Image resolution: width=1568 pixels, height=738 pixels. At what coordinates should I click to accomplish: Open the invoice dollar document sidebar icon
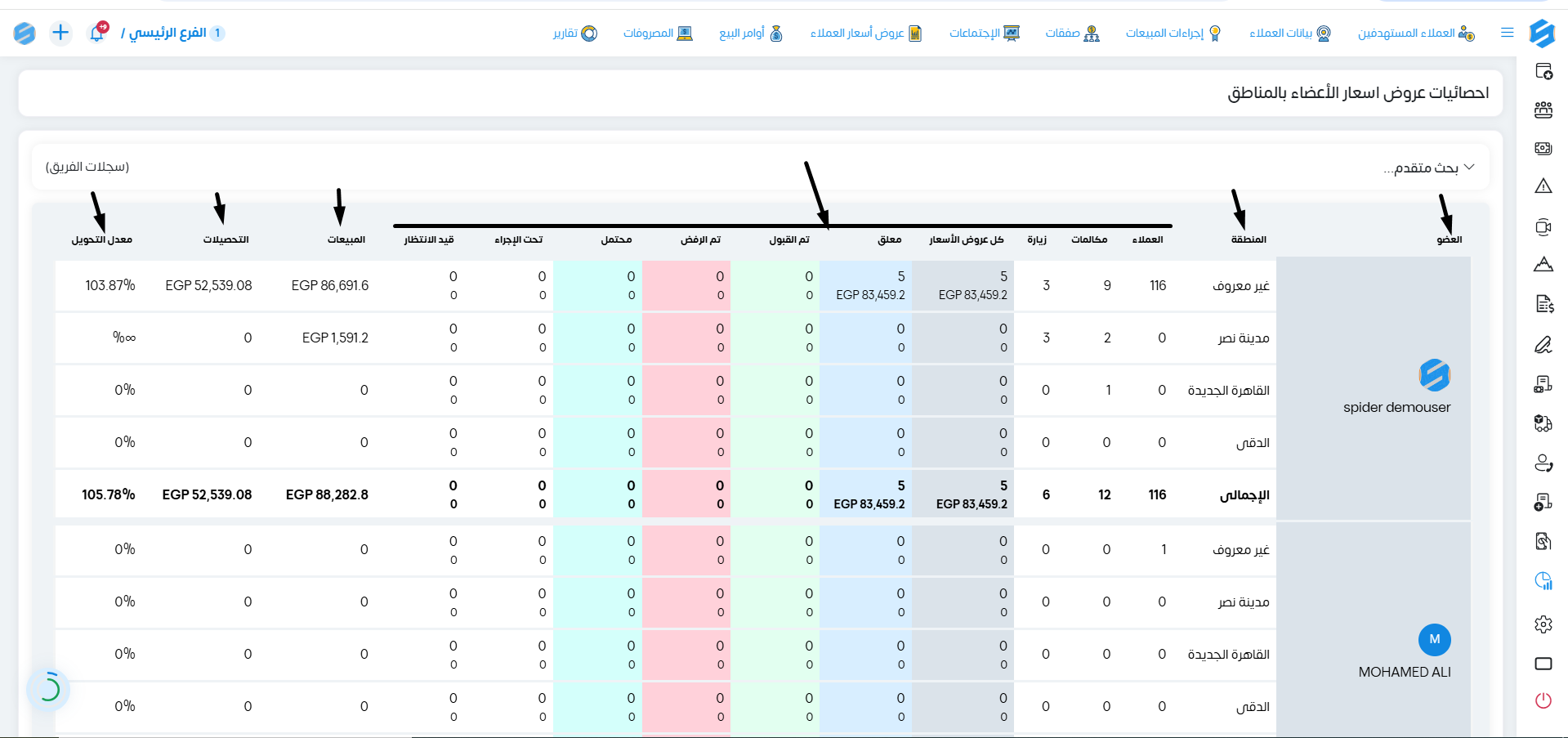tap(1543, 304)
